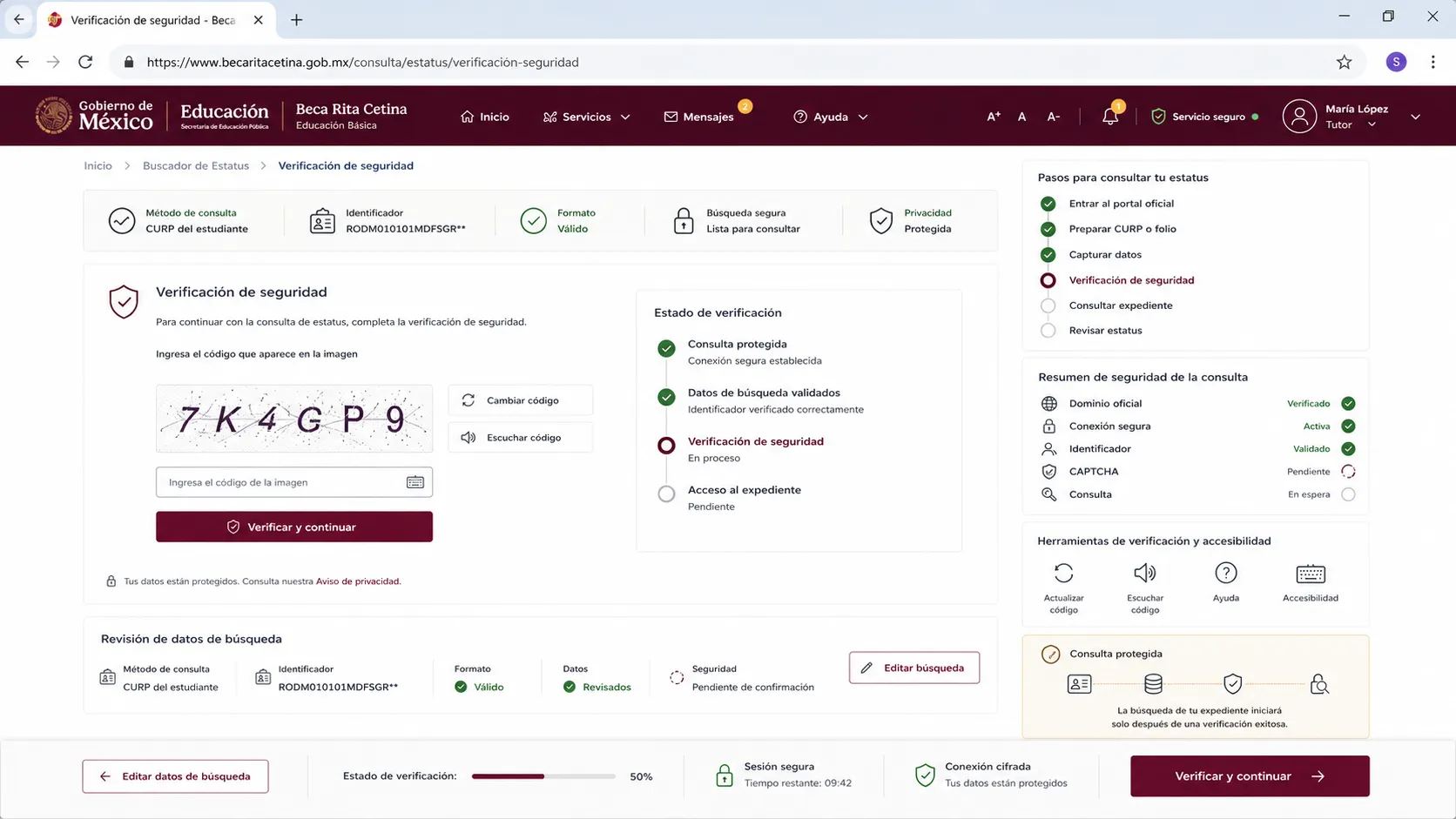
Task: Select the Revisar estatus step circle
Action: [x=1048, y=331]
